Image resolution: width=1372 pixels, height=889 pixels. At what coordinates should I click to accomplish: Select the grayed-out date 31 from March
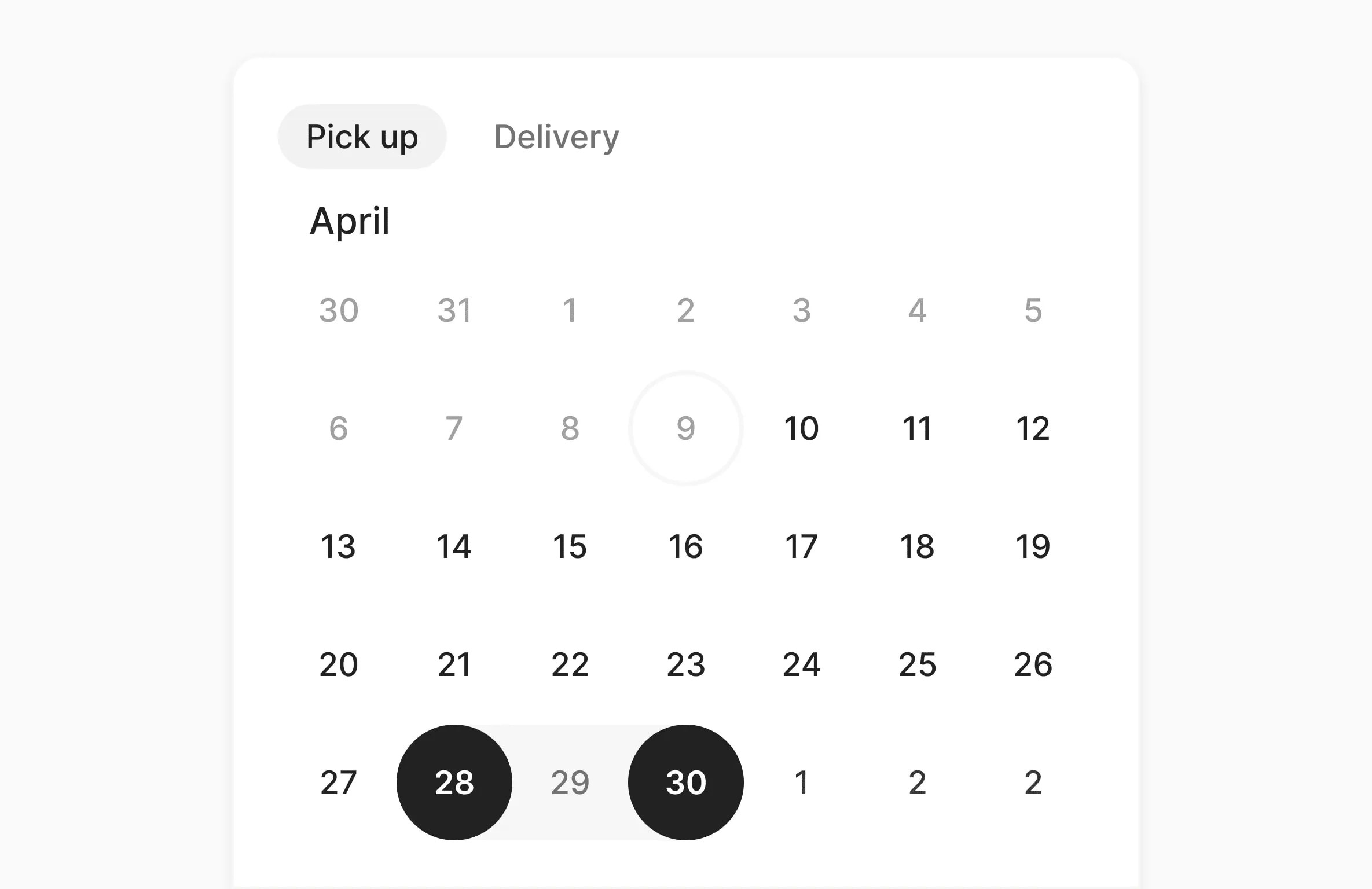tap(454, 311)
